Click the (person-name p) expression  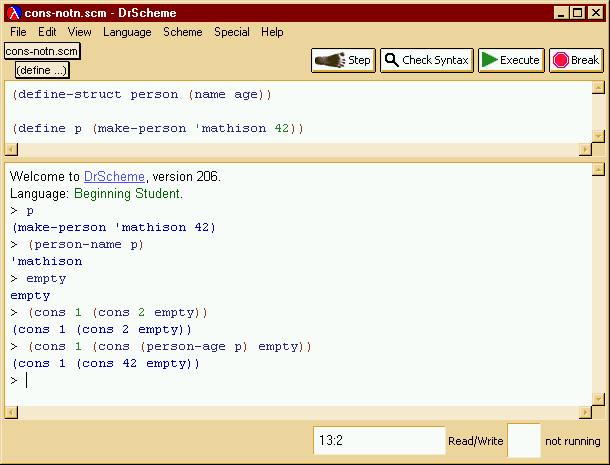tap(86, 244)
